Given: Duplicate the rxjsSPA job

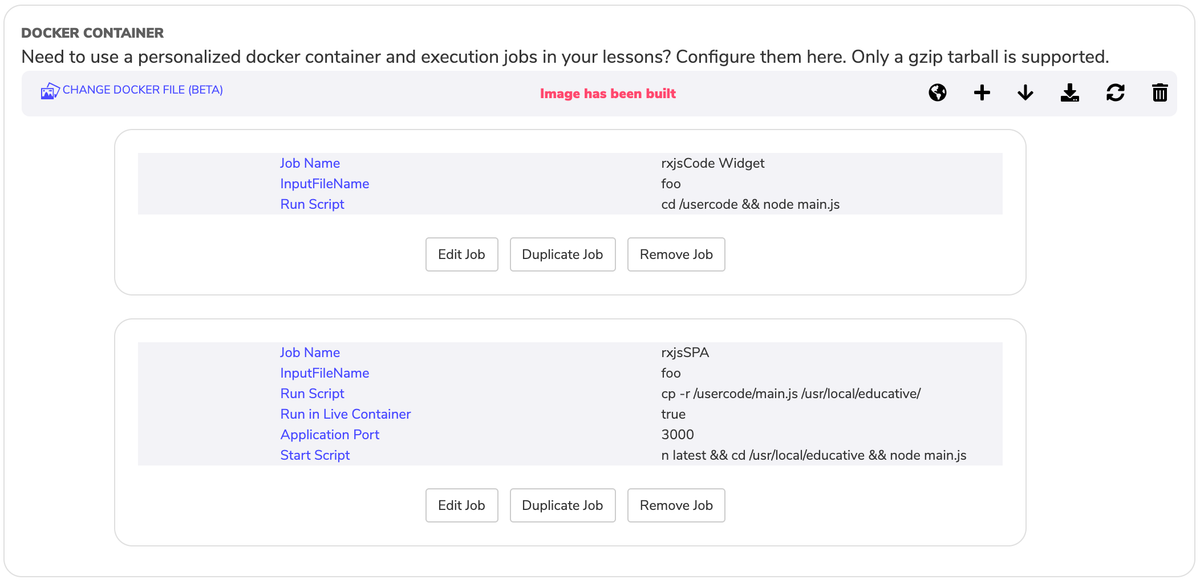Looking at the screenshot, I should click(x=563, y=505).
